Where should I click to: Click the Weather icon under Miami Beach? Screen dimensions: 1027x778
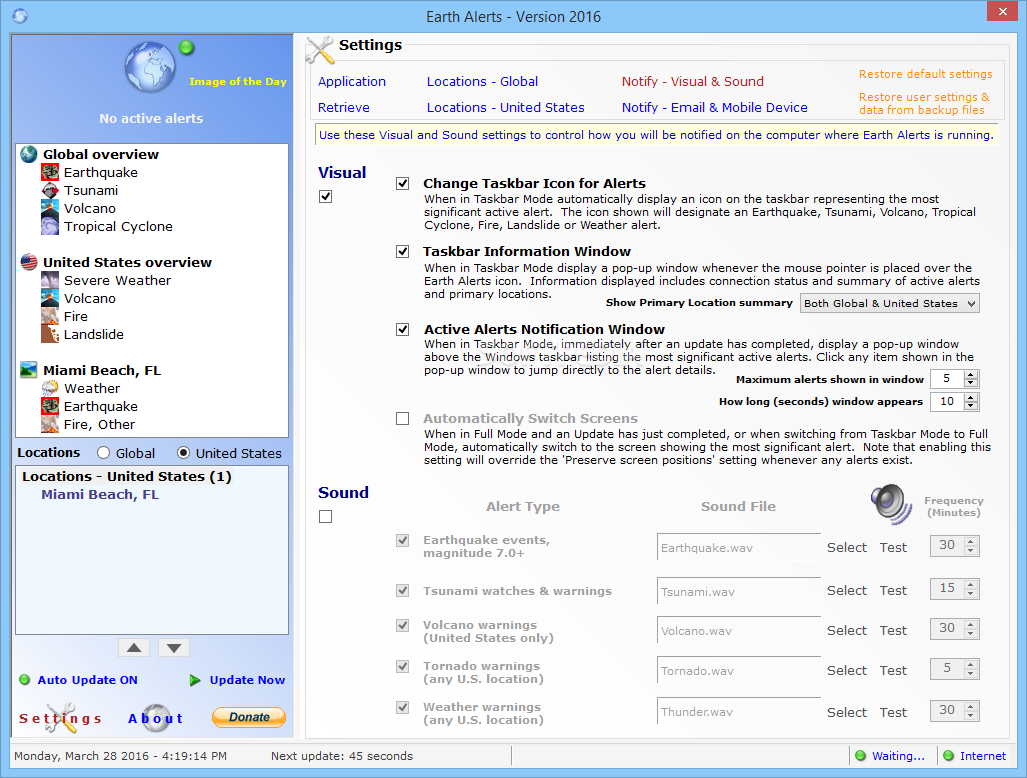click(50, 388)
